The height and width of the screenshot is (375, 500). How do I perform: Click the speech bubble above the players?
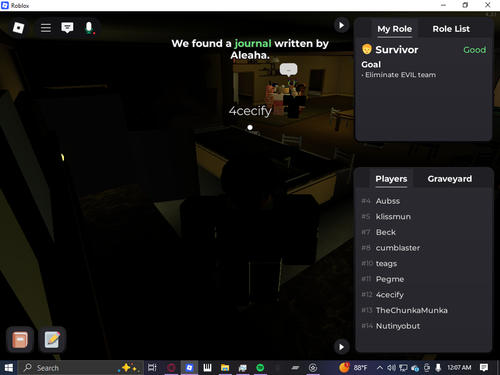288,70
